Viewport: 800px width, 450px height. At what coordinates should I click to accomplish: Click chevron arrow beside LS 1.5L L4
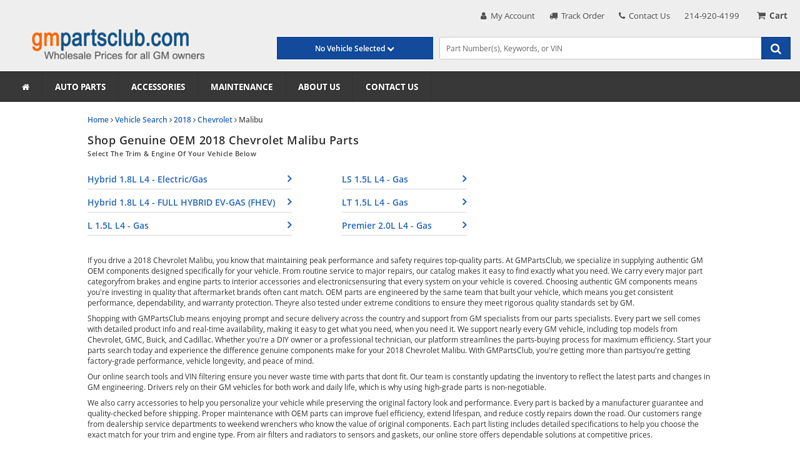(x=464, y=179)
